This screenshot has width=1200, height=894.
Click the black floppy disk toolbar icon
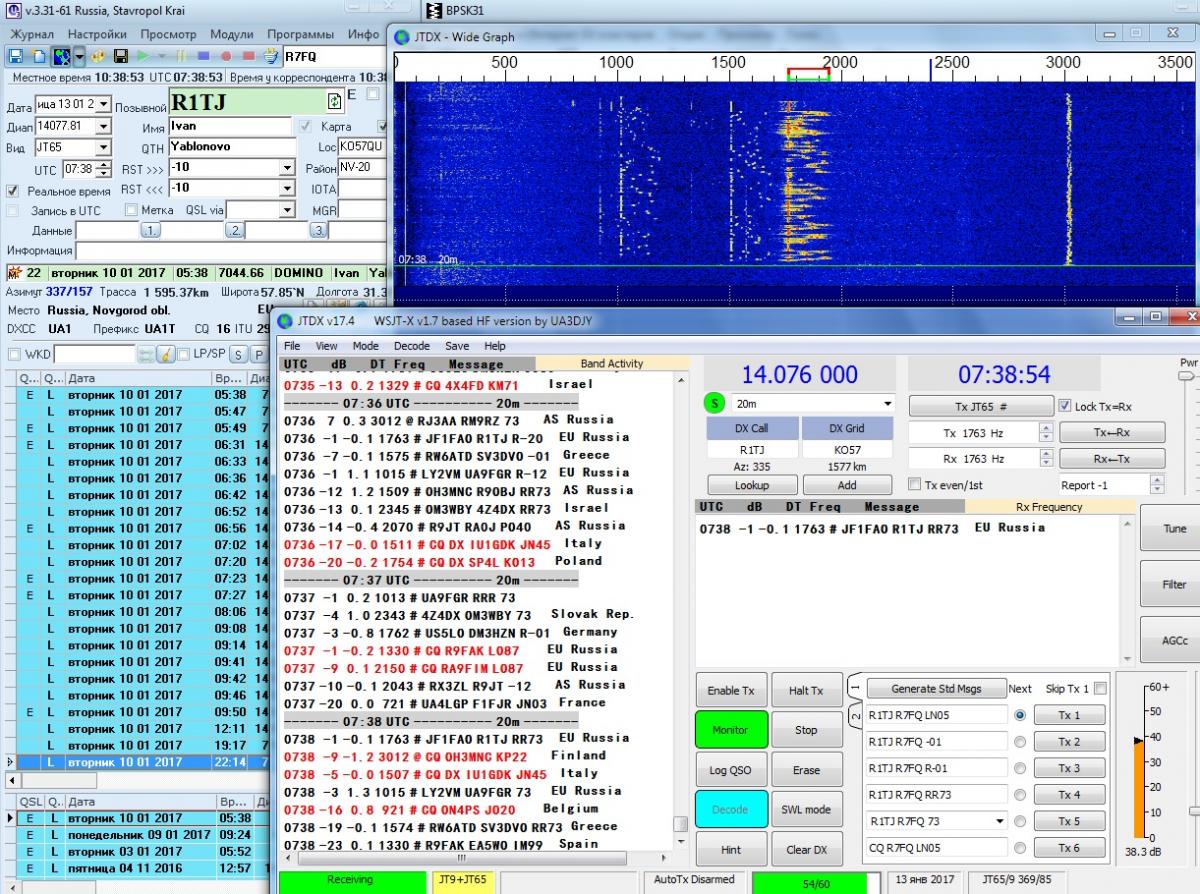point(121,56)
